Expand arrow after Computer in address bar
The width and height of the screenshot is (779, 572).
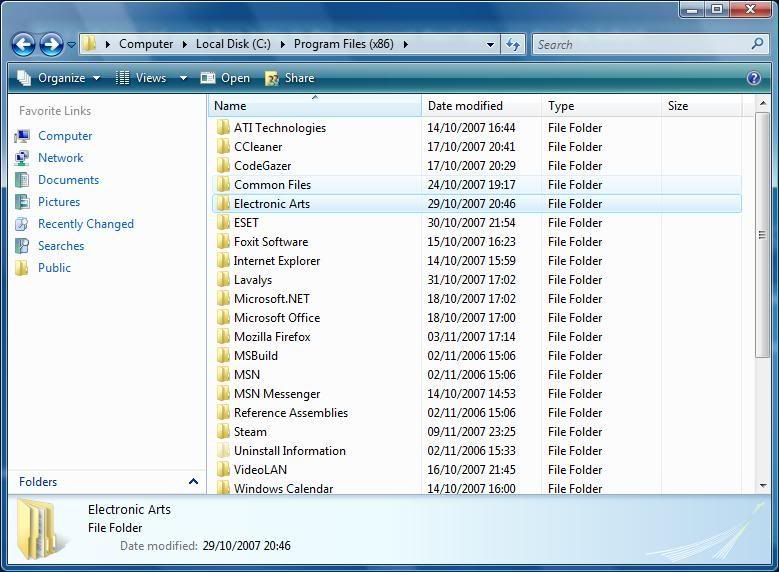[184, 44]
